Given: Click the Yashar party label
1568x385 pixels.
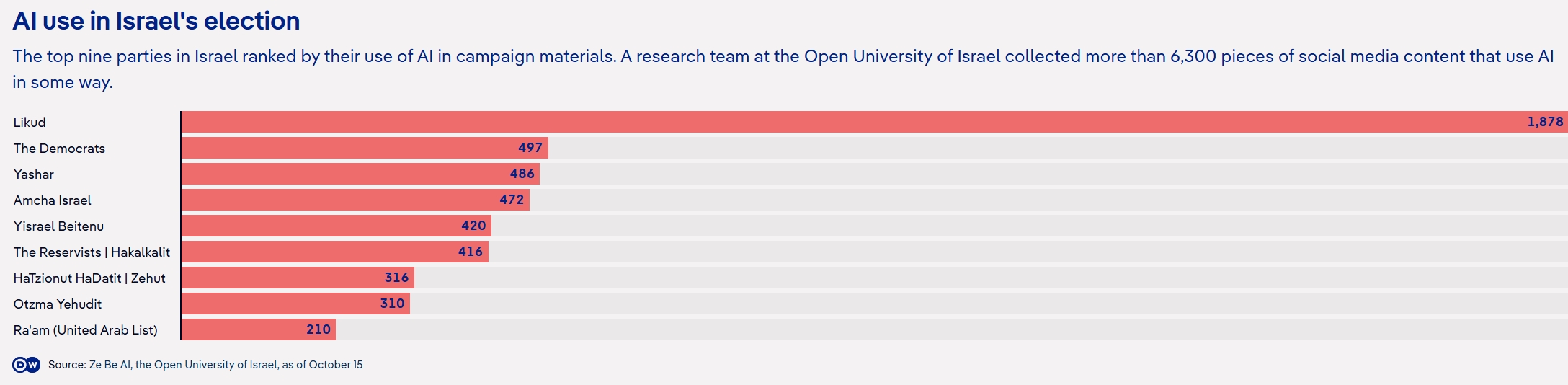Looking at the screenshot, I should [34, 174].
